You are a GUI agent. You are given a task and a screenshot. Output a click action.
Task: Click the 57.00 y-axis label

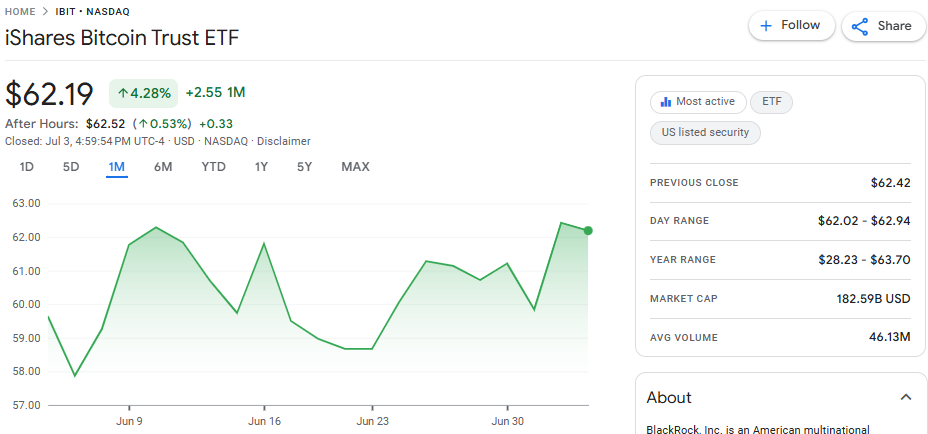coord(25,406)
